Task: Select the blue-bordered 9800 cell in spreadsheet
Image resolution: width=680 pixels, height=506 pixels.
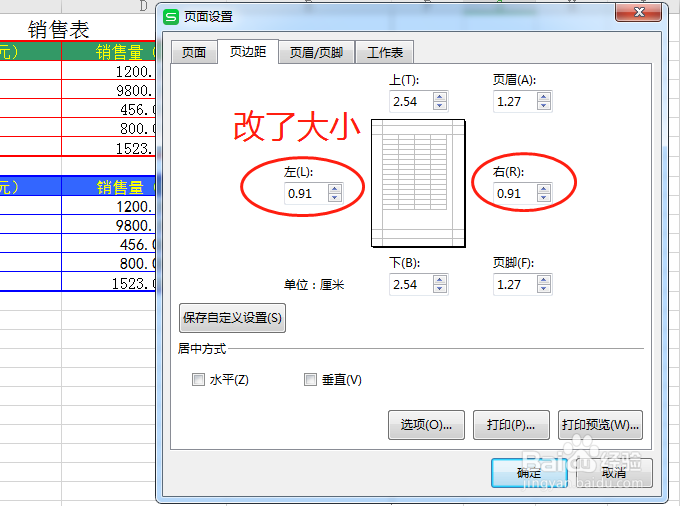Action: (x=108, y=225)
